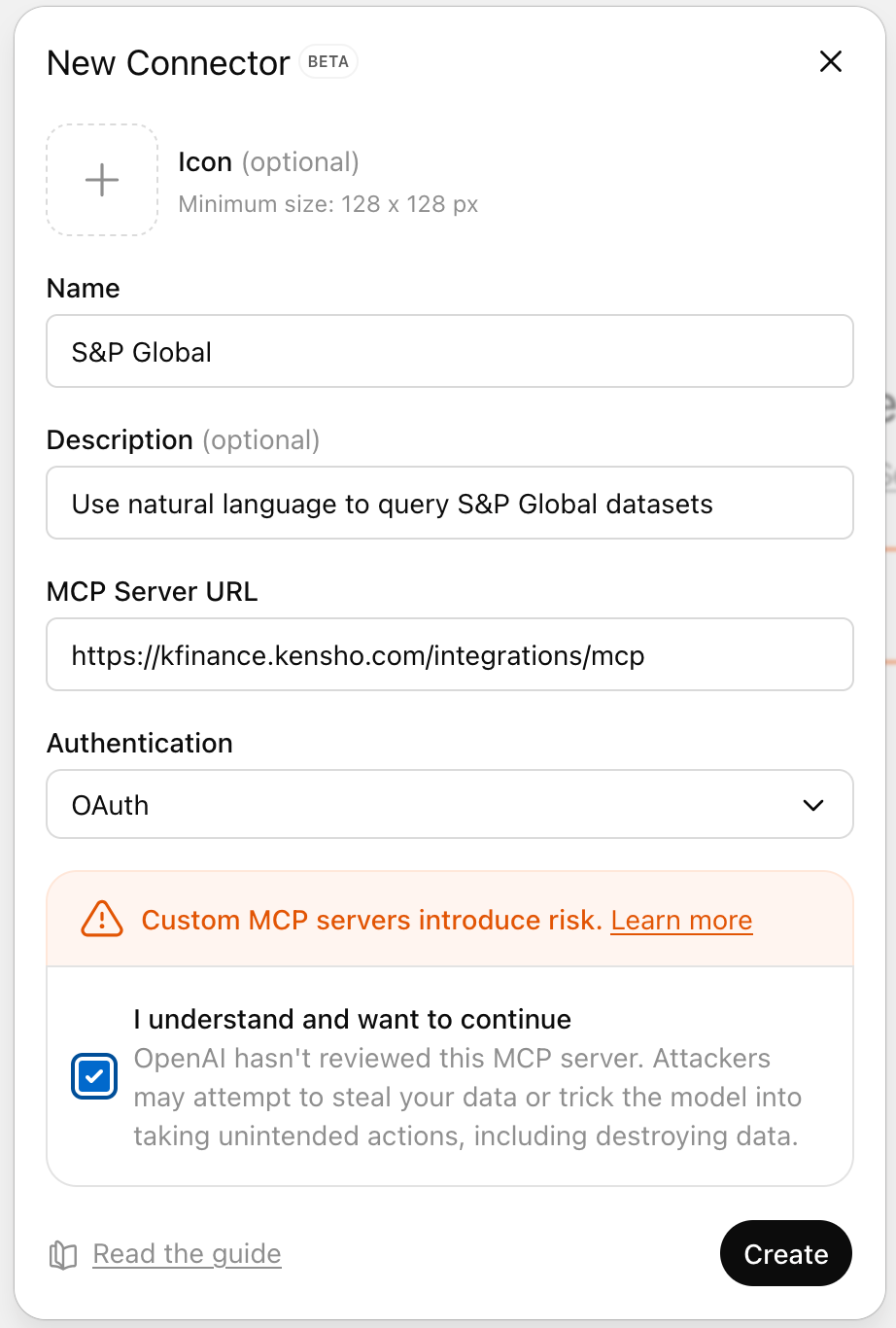The width and height of the screenshot is (896, 1328).
Task: Click the Description field about querying datasets
Action: pos(449,503)
